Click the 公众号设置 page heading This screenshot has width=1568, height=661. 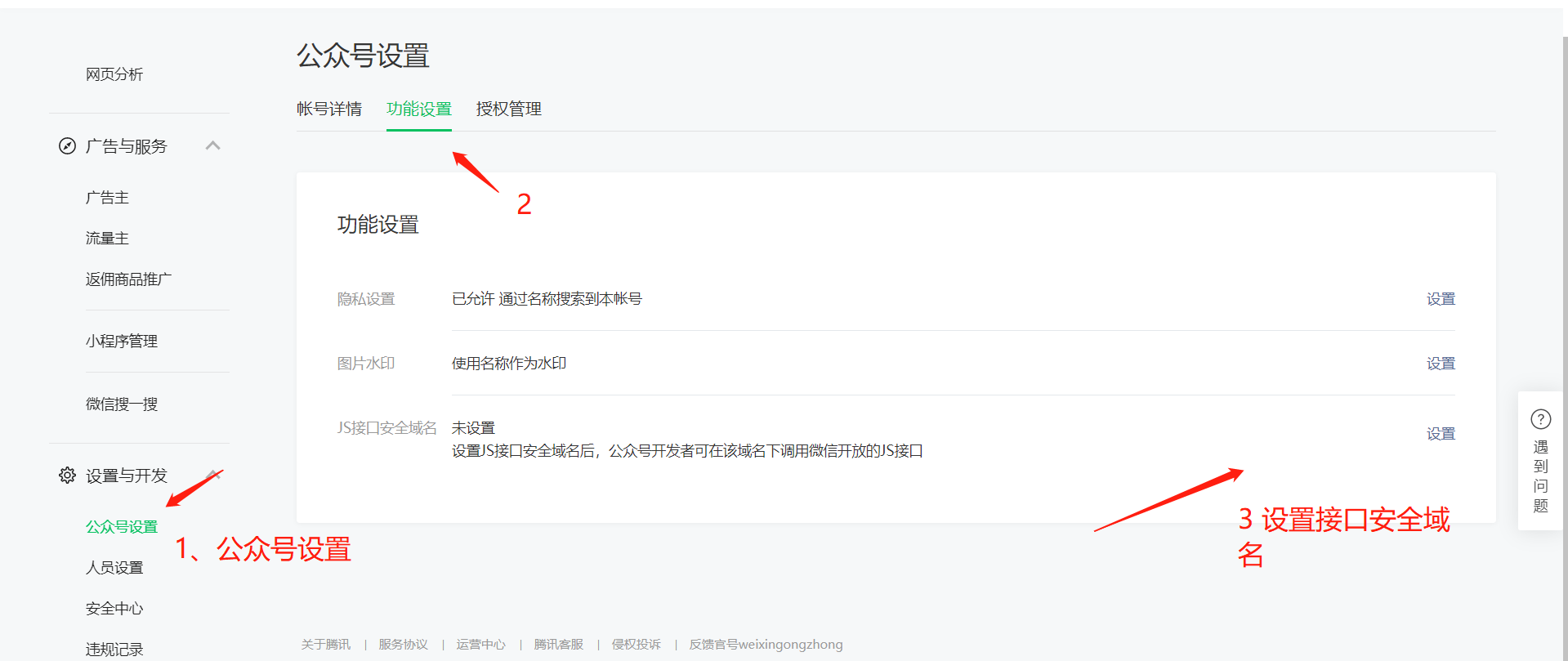(x=363, y=56)
